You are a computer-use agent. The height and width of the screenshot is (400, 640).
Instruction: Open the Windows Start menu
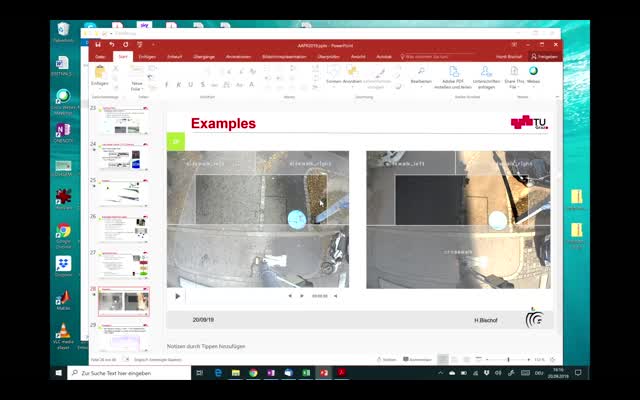pos(58,373)
